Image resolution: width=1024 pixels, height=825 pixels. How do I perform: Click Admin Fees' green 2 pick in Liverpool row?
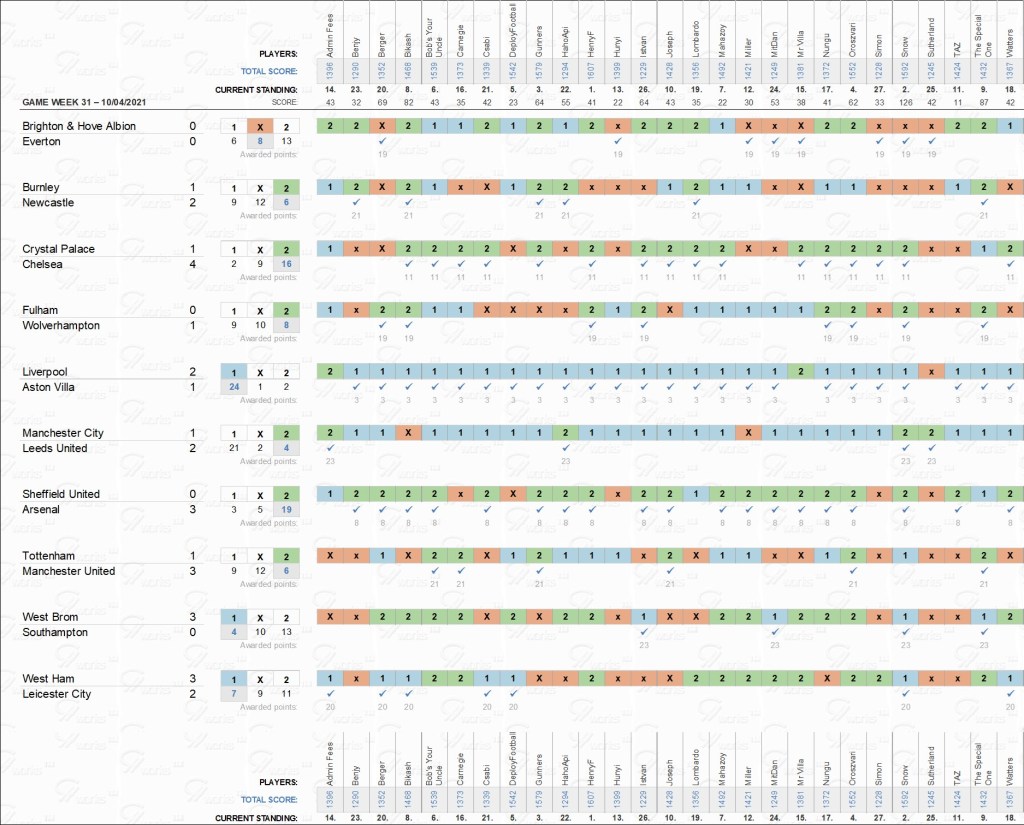point(330,371)
